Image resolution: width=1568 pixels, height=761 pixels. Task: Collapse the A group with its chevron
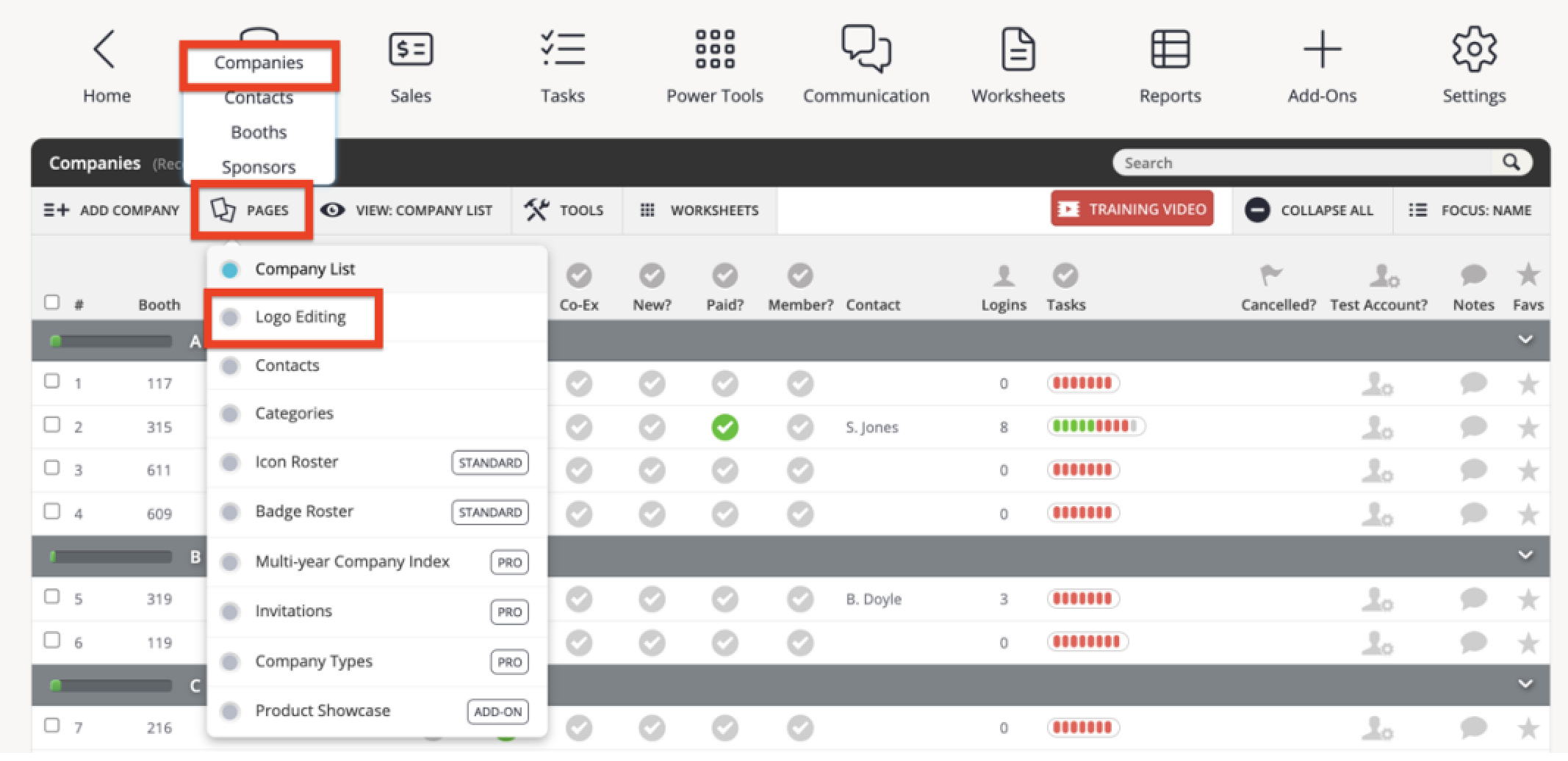1525,339
